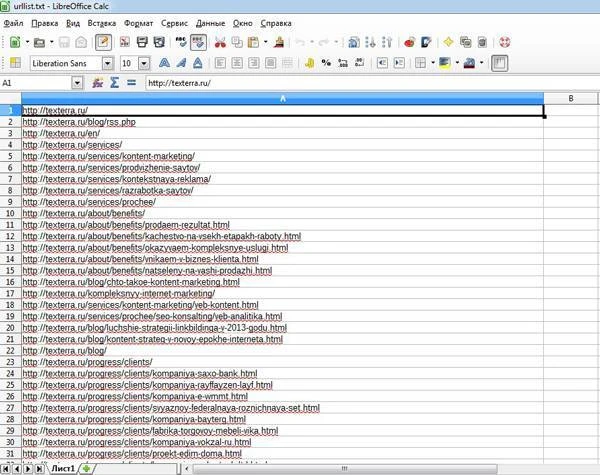Click the Sum sigma button

(x=114, y=83)
